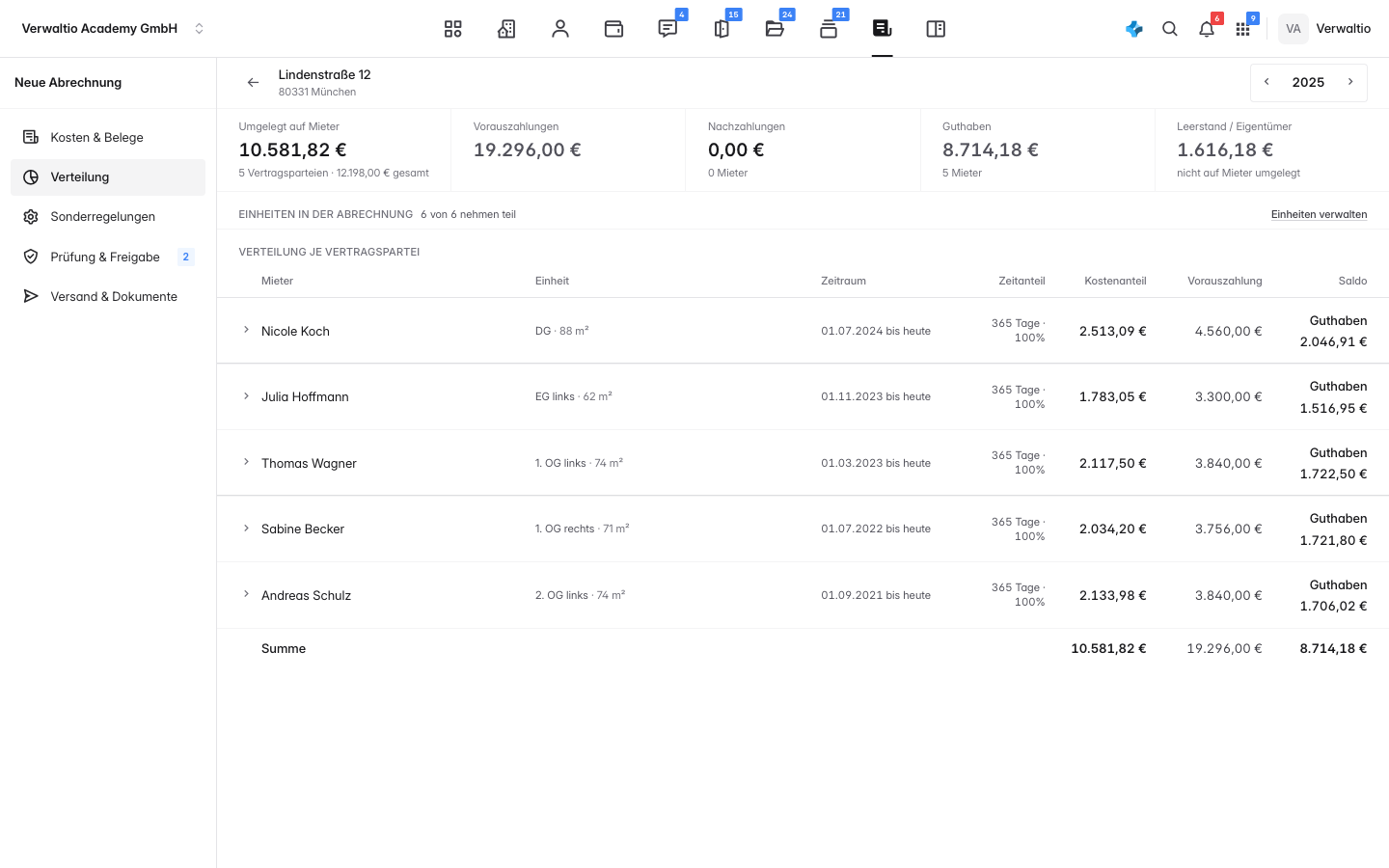
Task: Go to the previous year before 2025
Action: click(x=1266, y=82)
